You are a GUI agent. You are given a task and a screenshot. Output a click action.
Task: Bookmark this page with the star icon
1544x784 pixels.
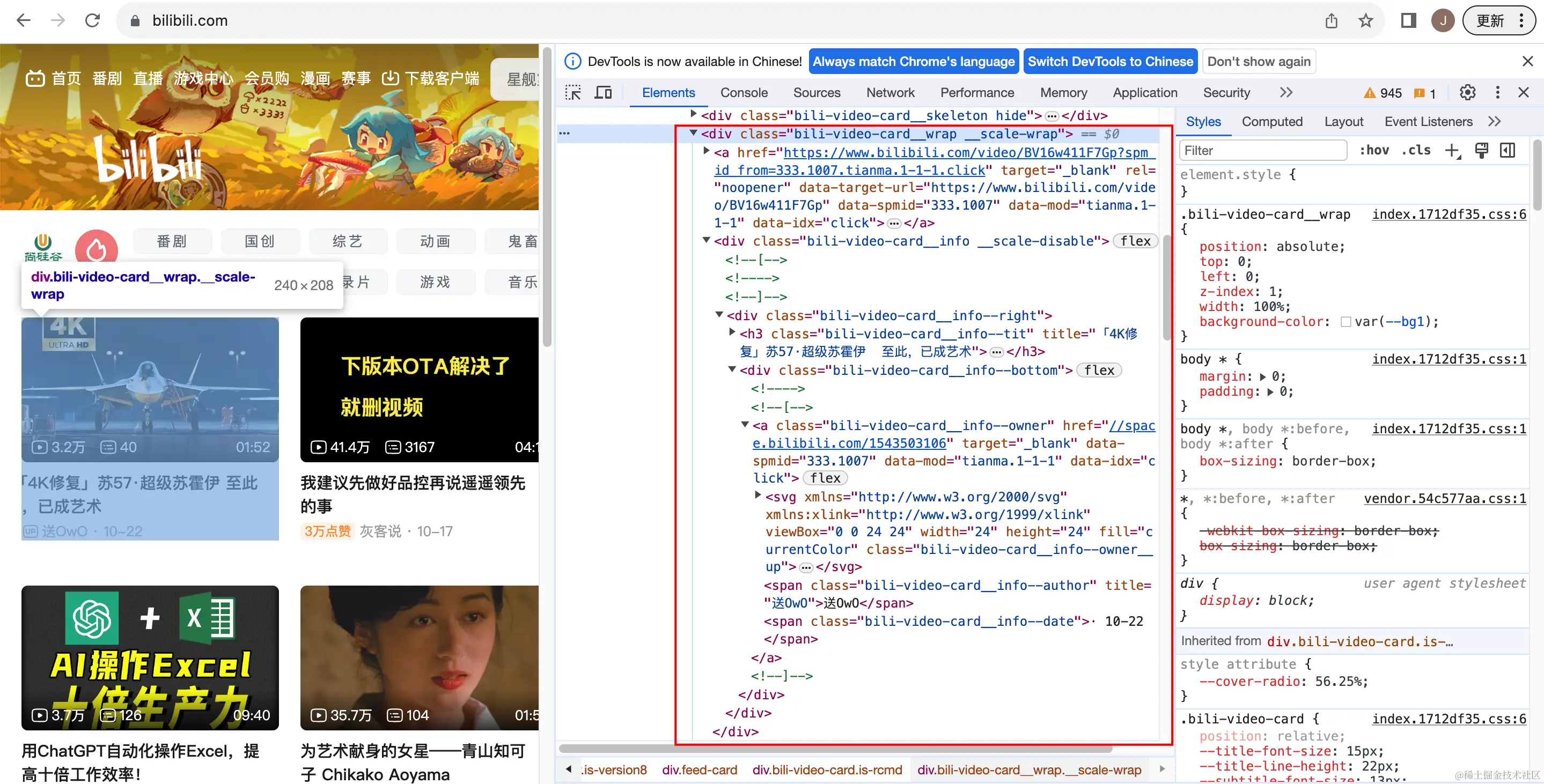(x=1366, y=21)
